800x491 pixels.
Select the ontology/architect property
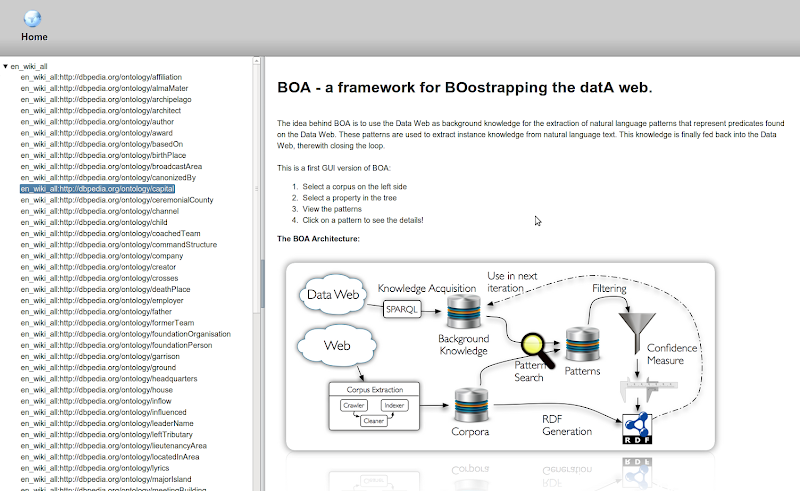[101, 111]
